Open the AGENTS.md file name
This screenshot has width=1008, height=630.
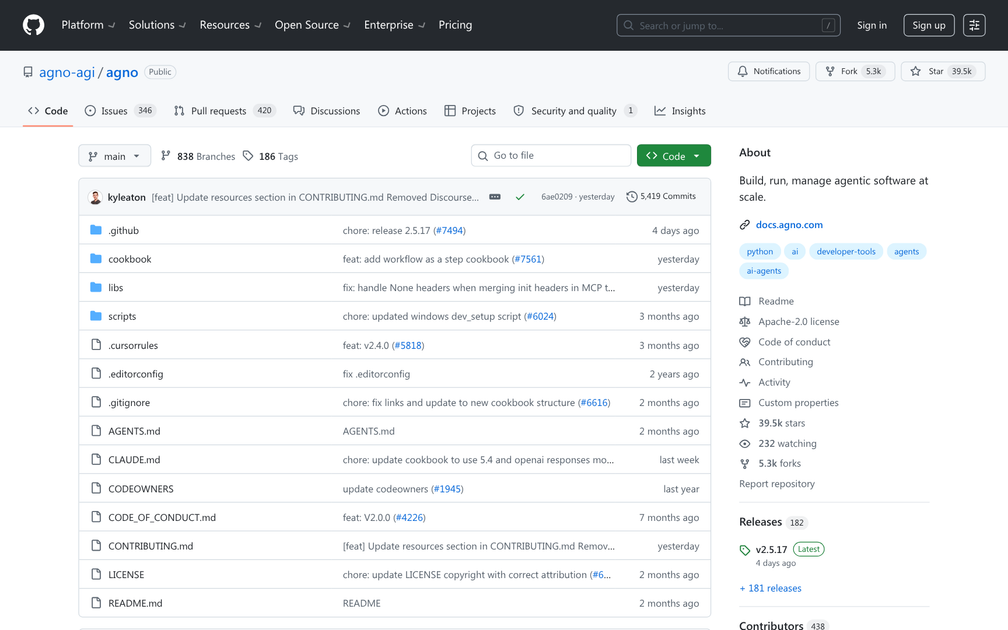point(134,431)
